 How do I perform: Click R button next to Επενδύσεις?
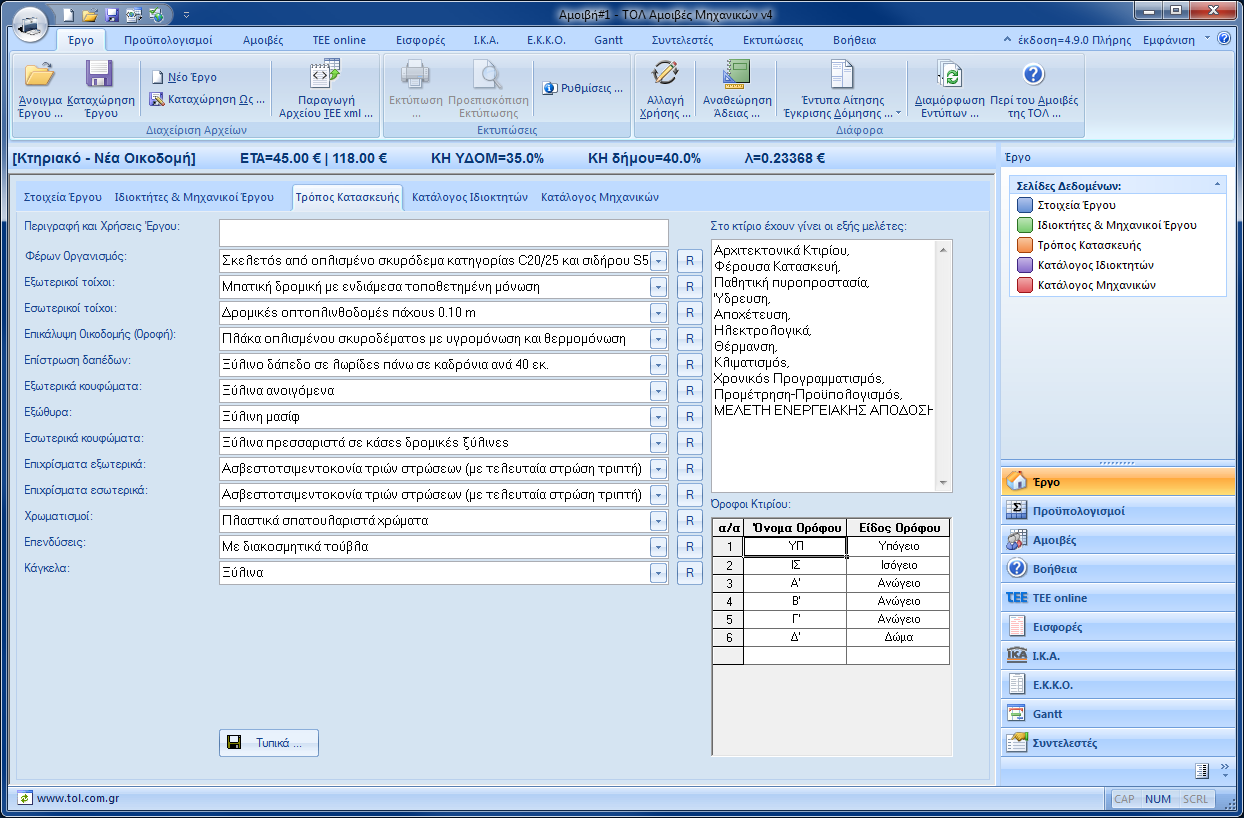[689, 547]
